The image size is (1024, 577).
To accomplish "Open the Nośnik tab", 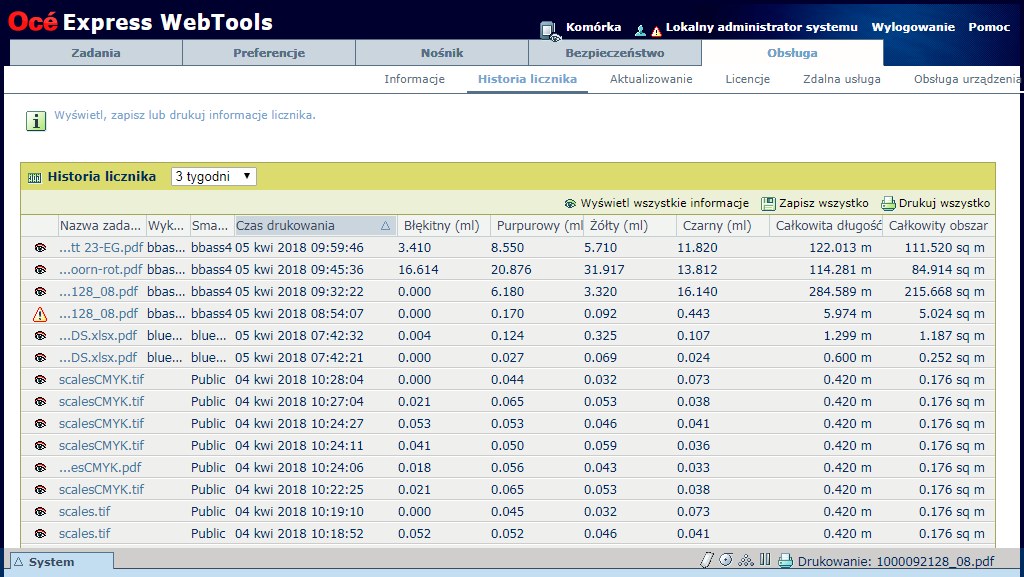I will click(x=442, y=53).
